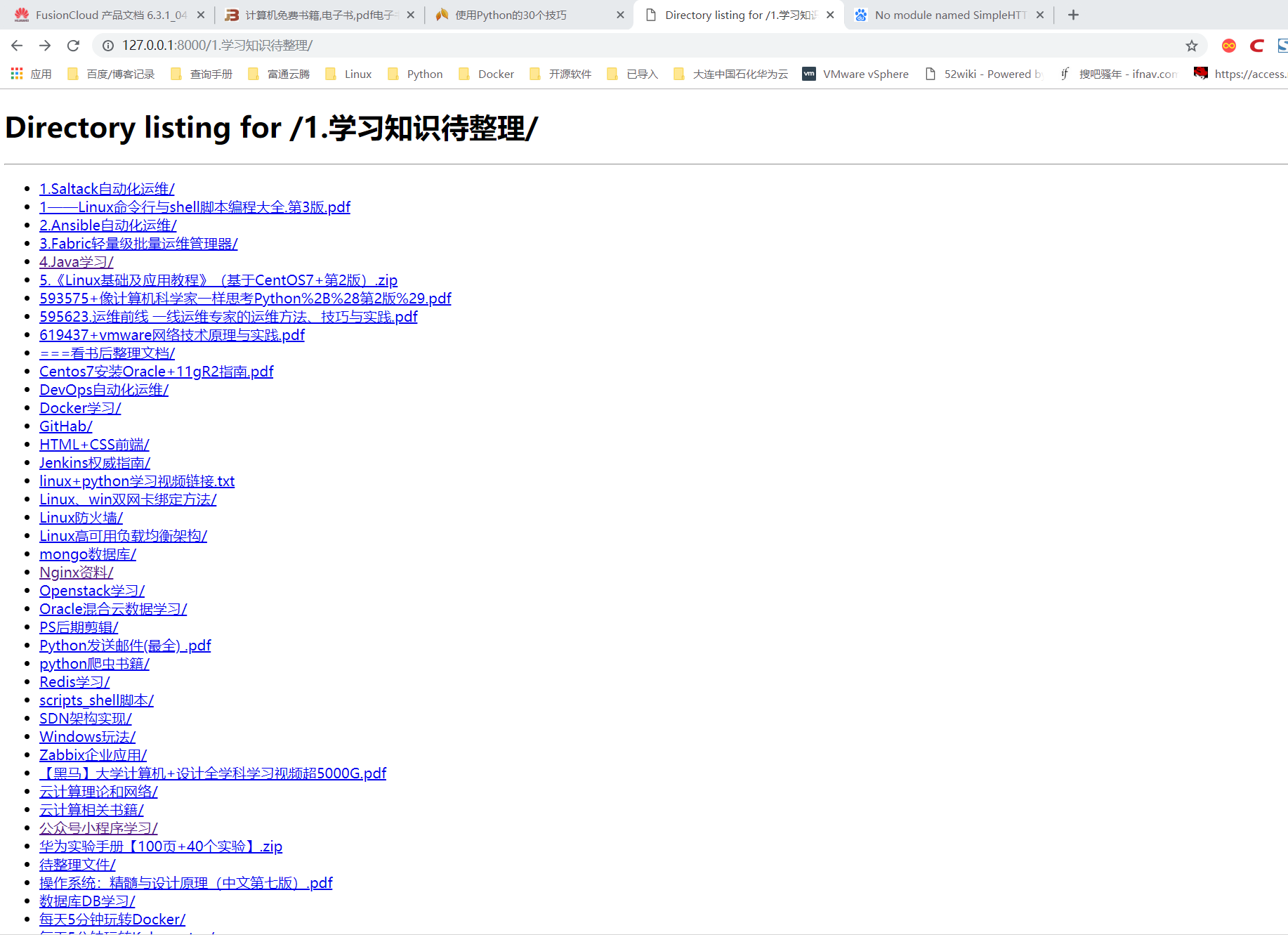Download 华为实验手册 zip file
The image size is (1288, 935).
click(x=161, y=846)
